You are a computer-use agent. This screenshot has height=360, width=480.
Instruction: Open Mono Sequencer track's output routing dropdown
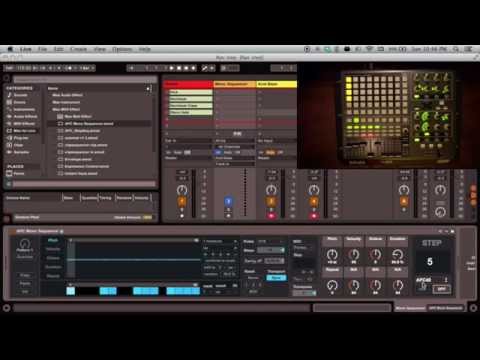(x=235, y=158)
